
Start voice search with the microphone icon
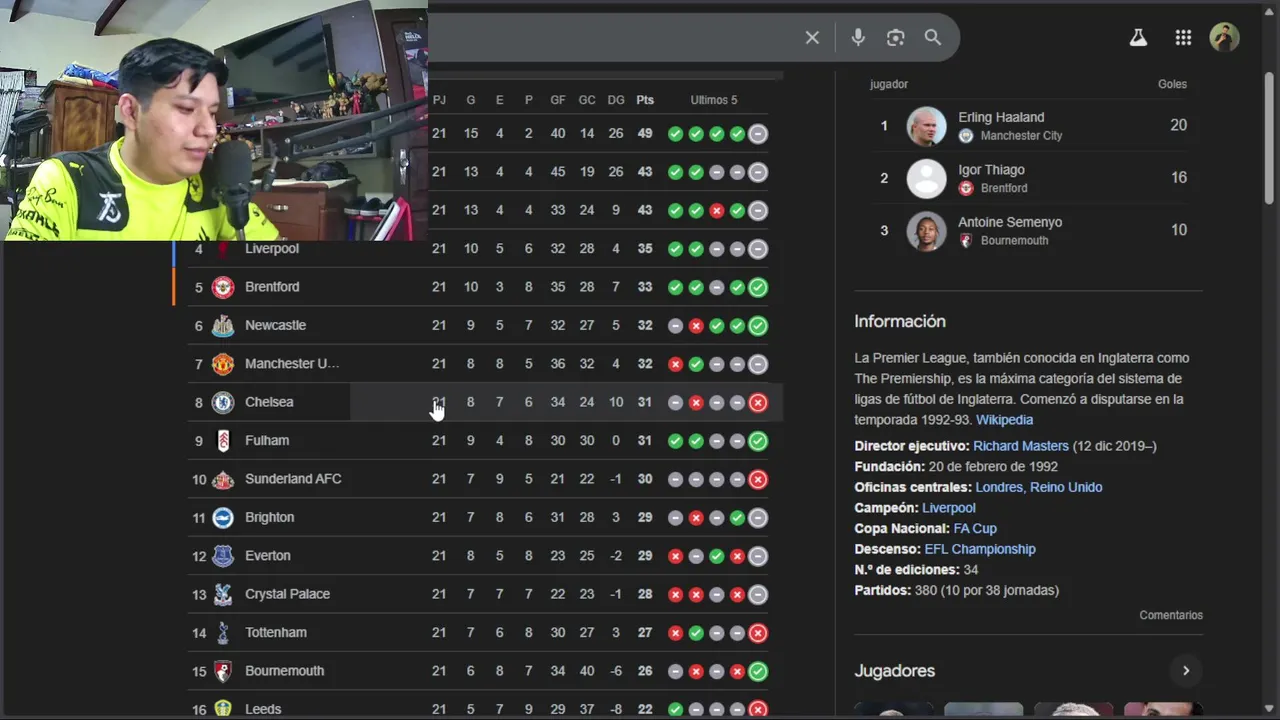858,37
